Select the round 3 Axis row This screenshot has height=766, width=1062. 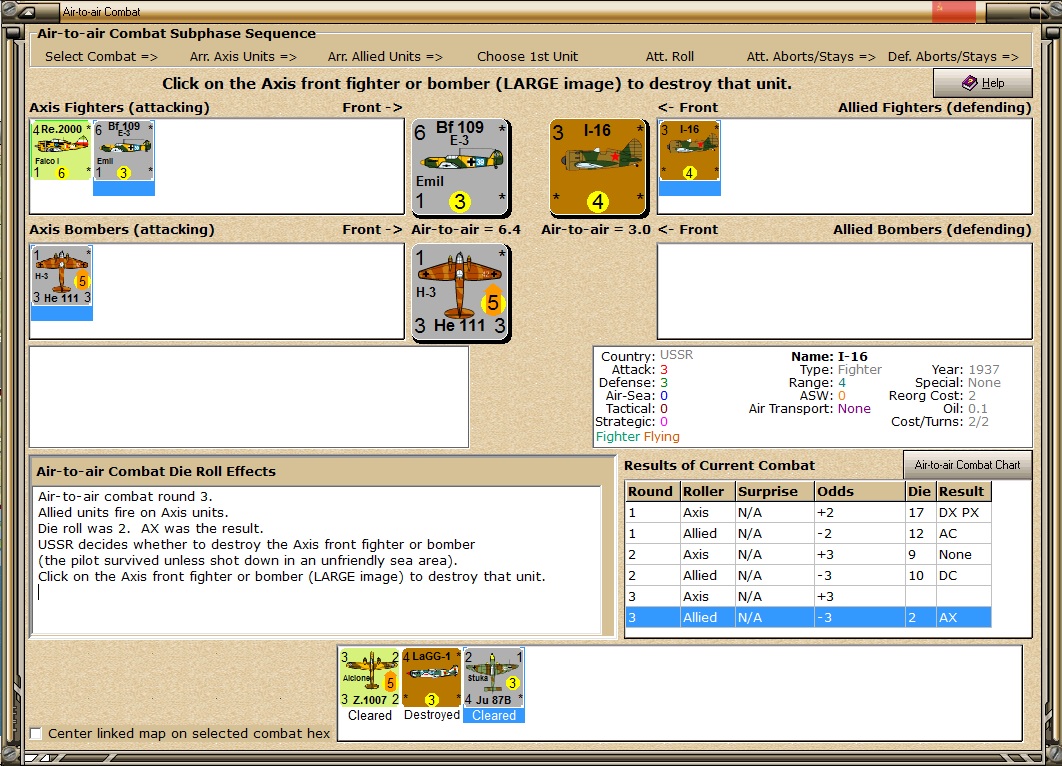(808, 597)
